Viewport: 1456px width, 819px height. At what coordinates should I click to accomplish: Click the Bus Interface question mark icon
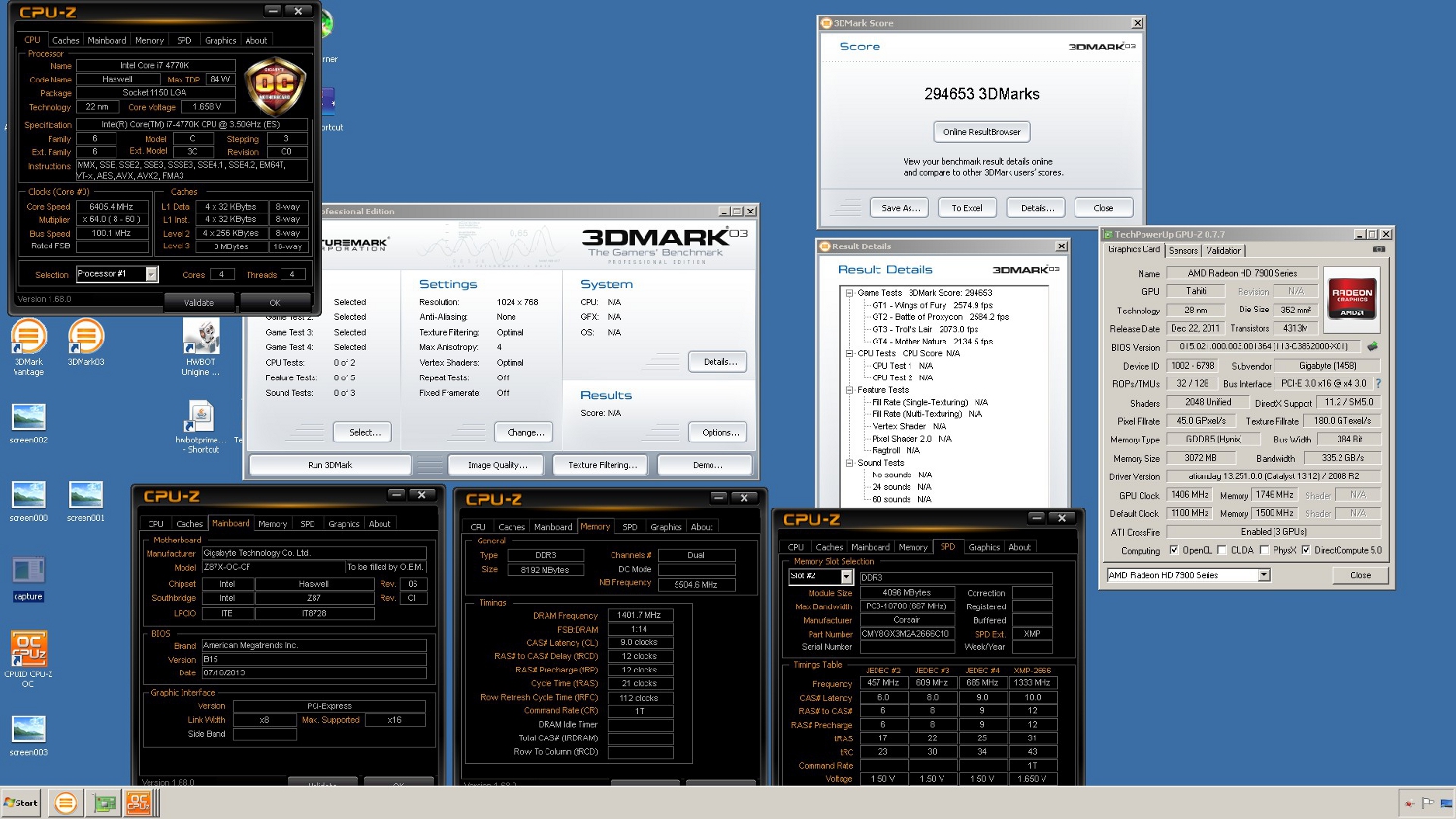tap(1378, 384)
